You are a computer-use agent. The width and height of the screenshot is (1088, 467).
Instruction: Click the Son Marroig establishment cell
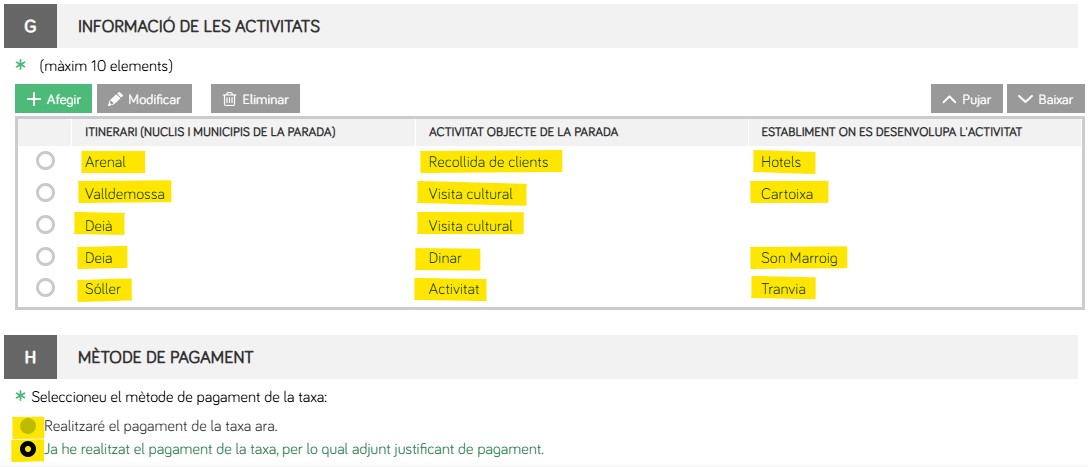pyautogui.click(x=798, y=258)
